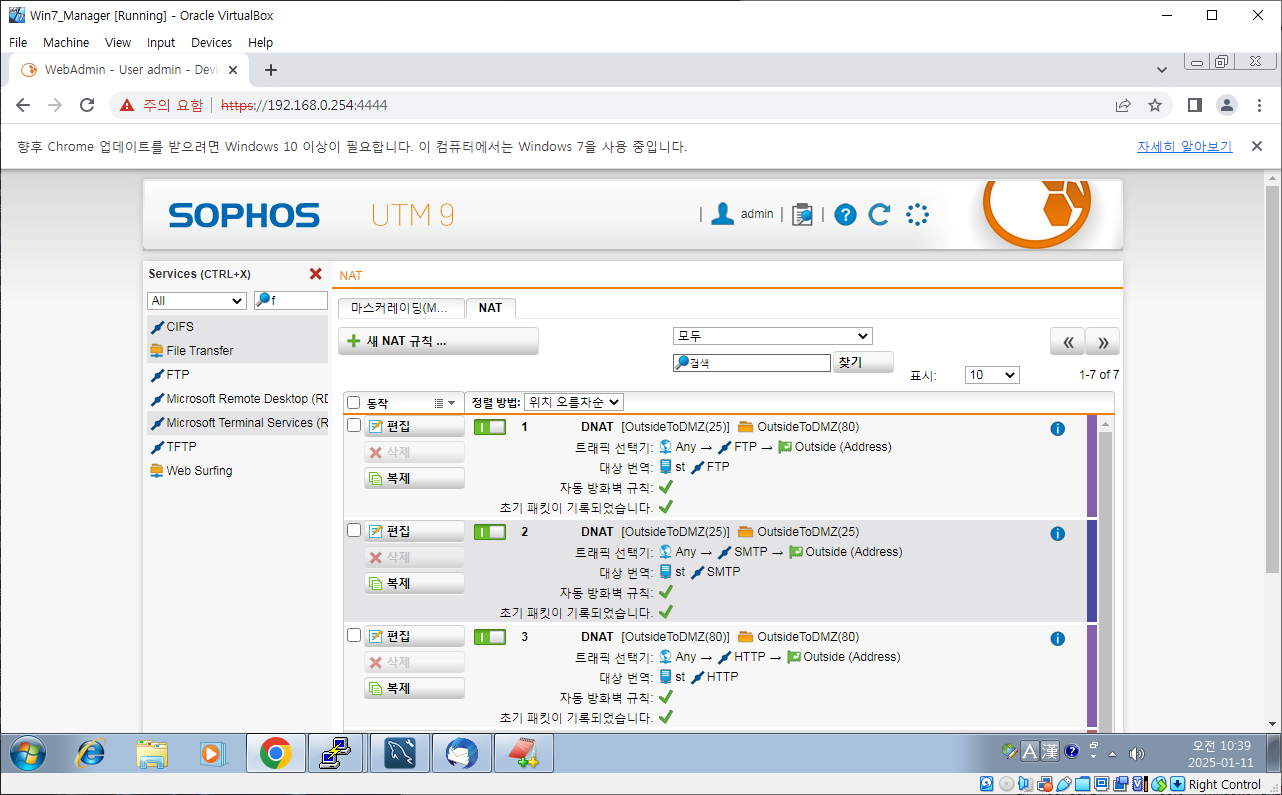Image resolution: width=1282 pixels, height=795 pixels.
Task: Click the st host icon in rule 3
Action: 665,677
